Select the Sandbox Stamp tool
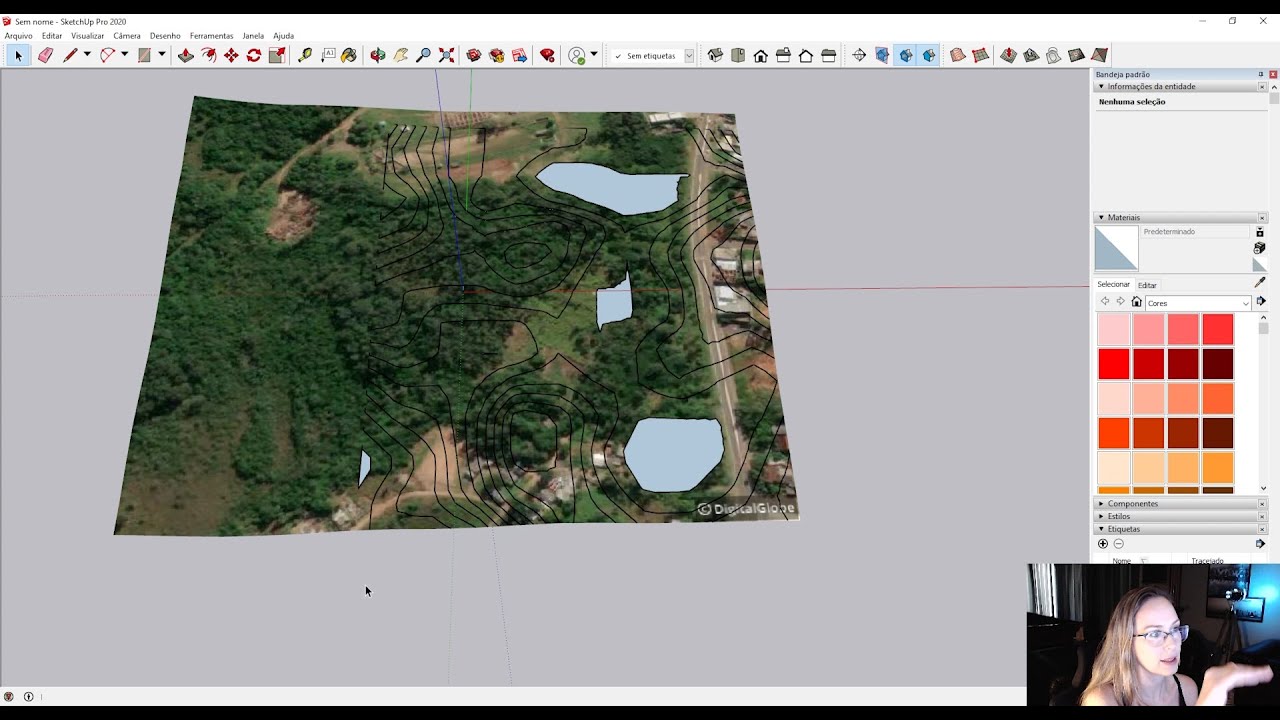The width and height of the screenshot is (1280, 720). click(x=1031, y=56)
